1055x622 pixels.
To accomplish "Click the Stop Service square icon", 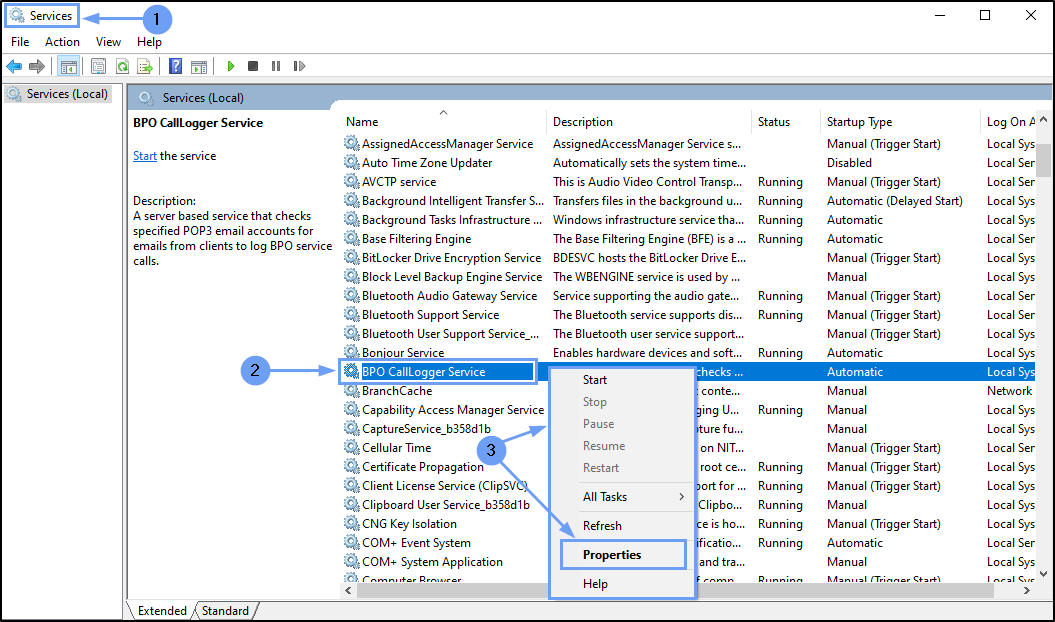I will (253, 67).
